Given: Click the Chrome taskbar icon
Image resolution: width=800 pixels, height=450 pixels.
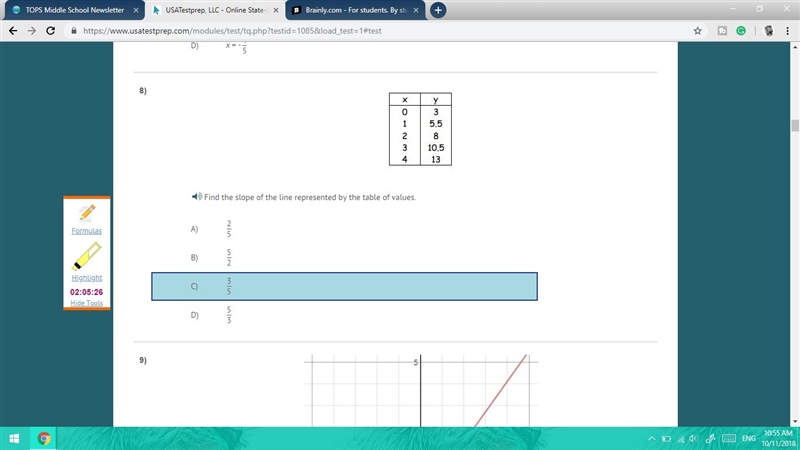Looking at the screenshot, I should (x=44, y=438).
